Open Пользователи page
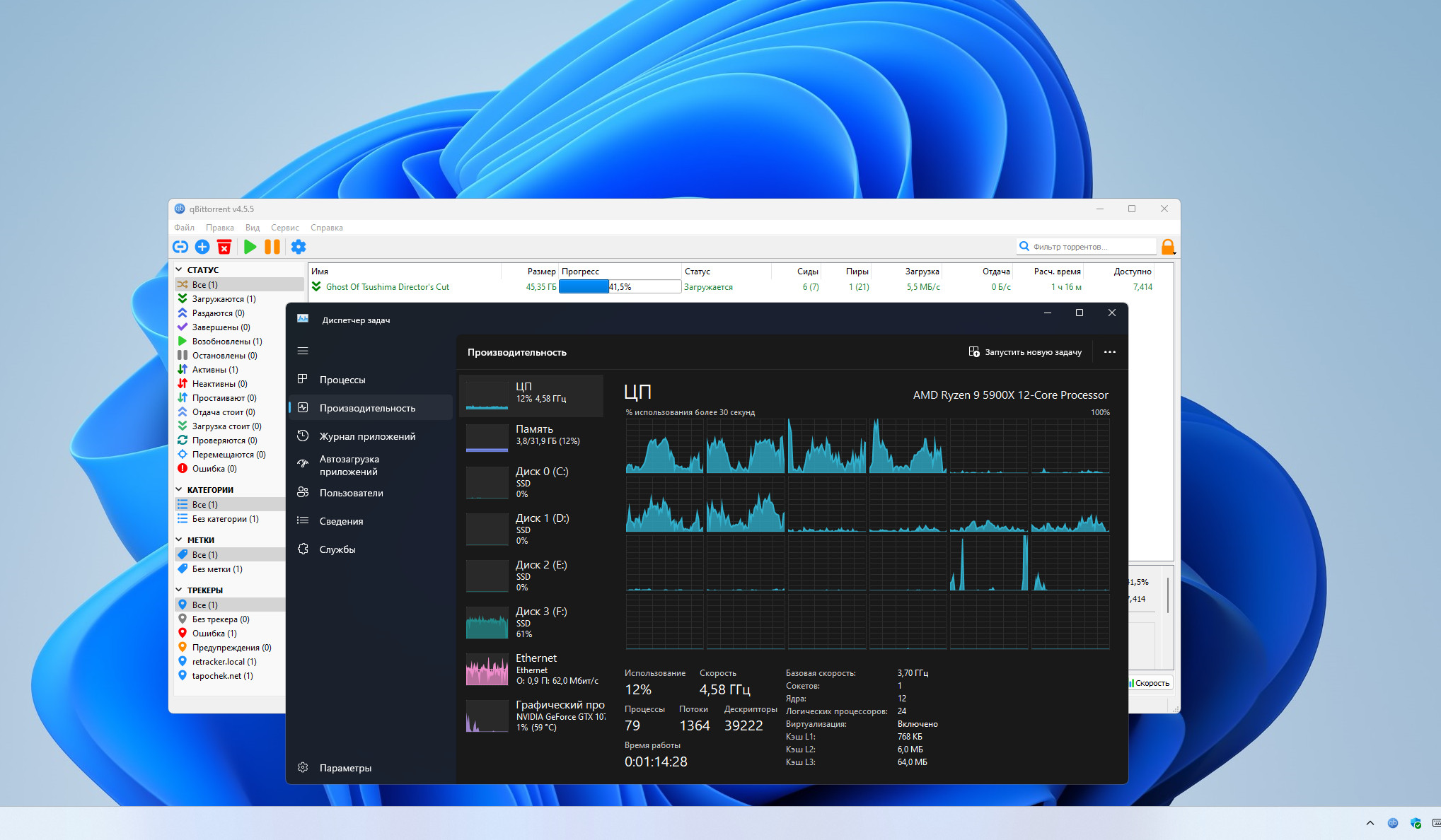The image size is (1441, 840). [371, 493]
